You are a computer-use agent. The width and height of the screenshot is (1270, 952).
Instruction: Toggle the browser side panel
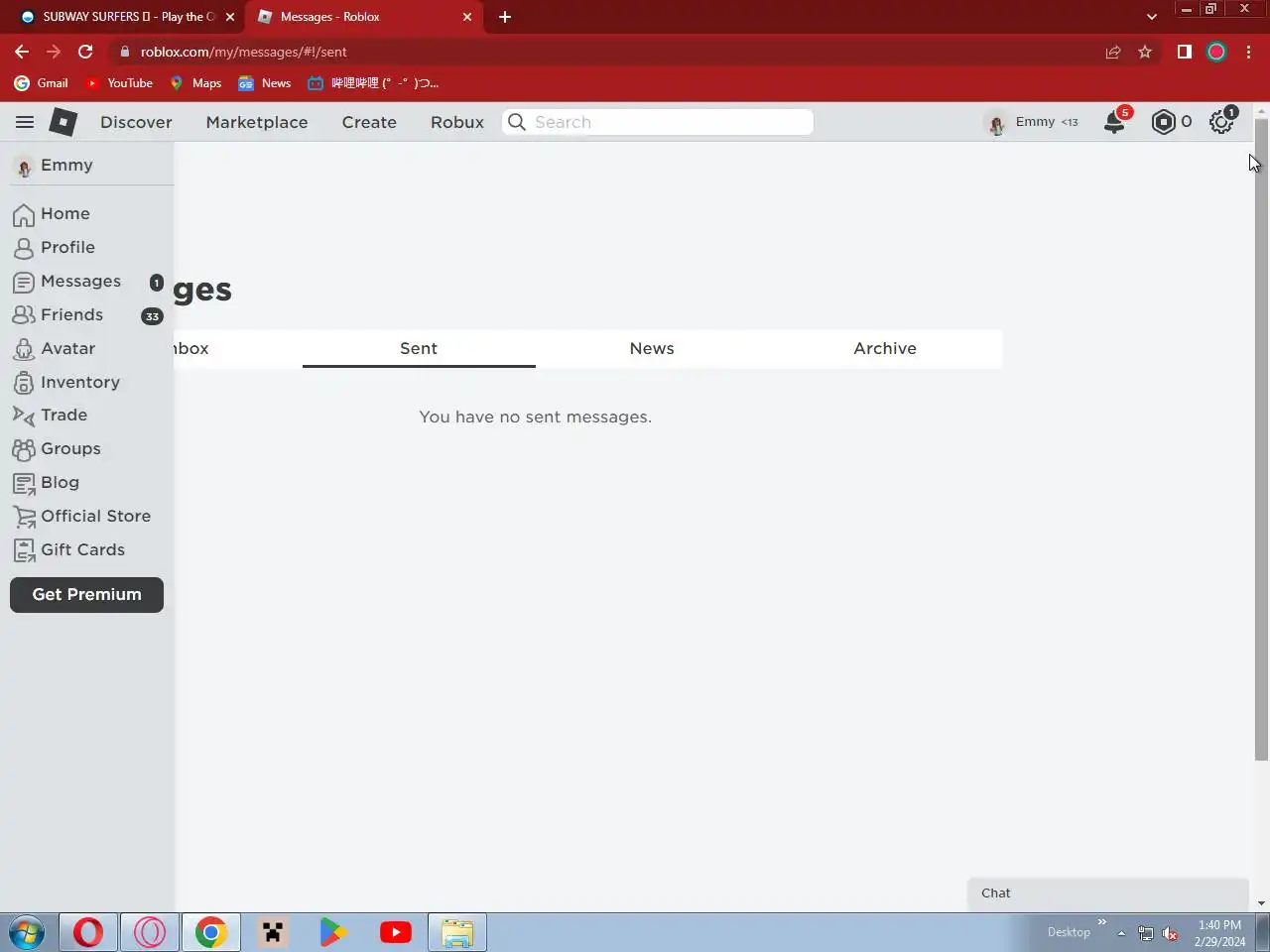(1184, 52)
